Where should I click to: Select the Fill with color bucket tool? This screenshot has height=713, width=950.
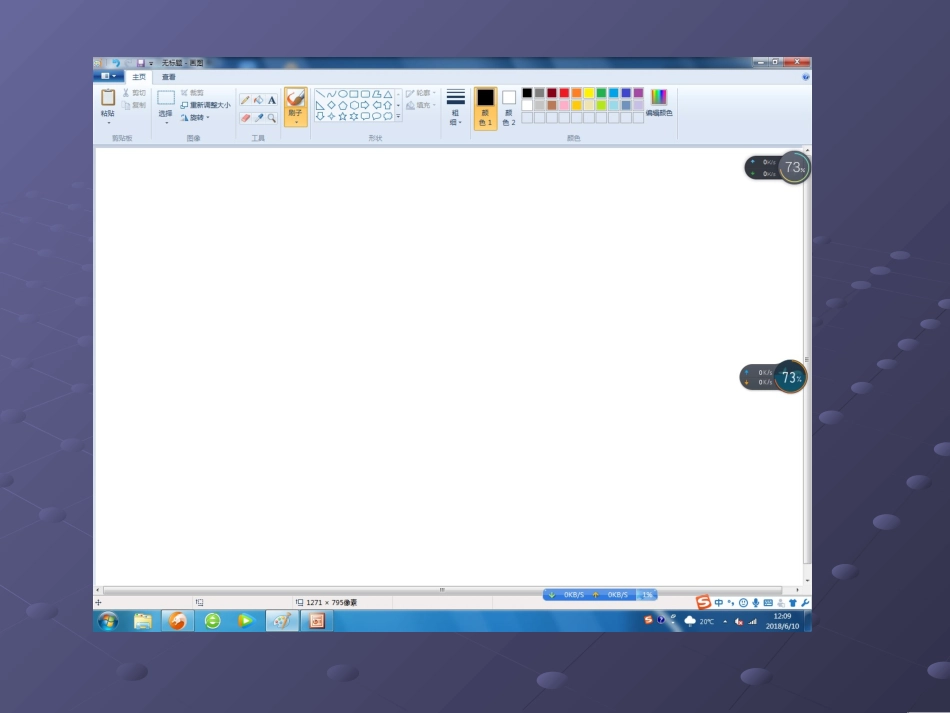258,100
